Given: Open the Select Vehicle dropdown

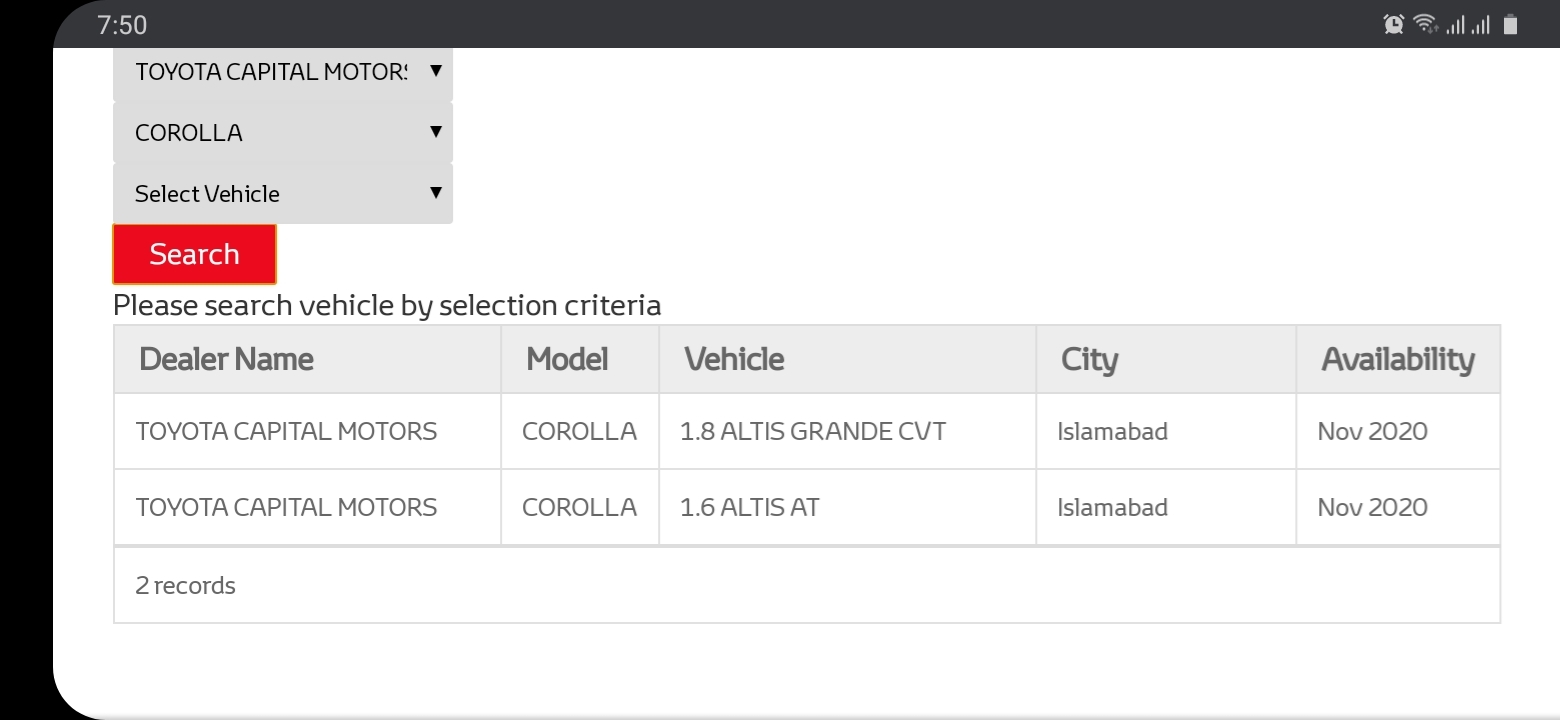Looking at the screenshot, I should click(283, 193).
